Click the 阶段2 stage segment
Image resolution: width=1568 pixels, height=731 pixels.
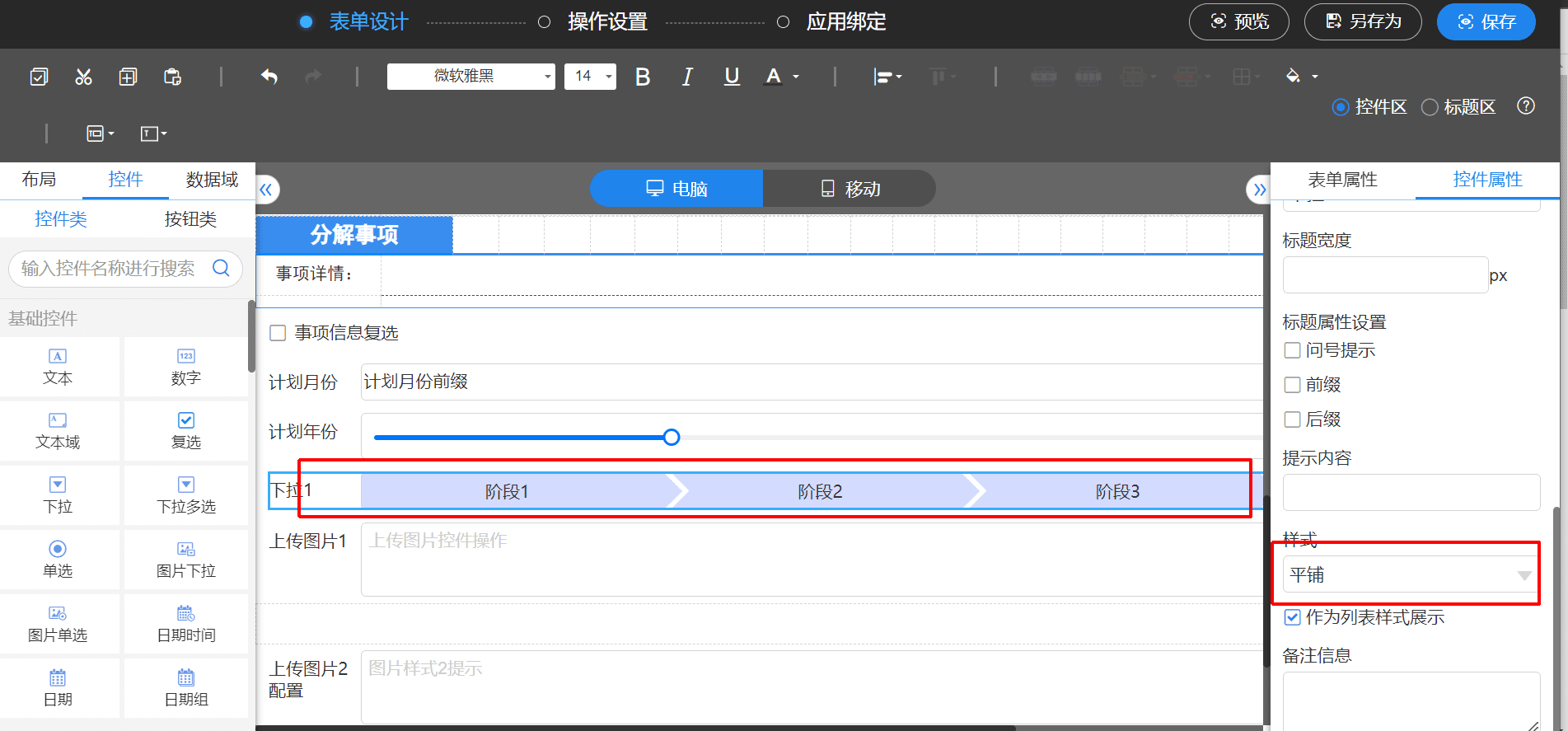[x=820, y=492]
